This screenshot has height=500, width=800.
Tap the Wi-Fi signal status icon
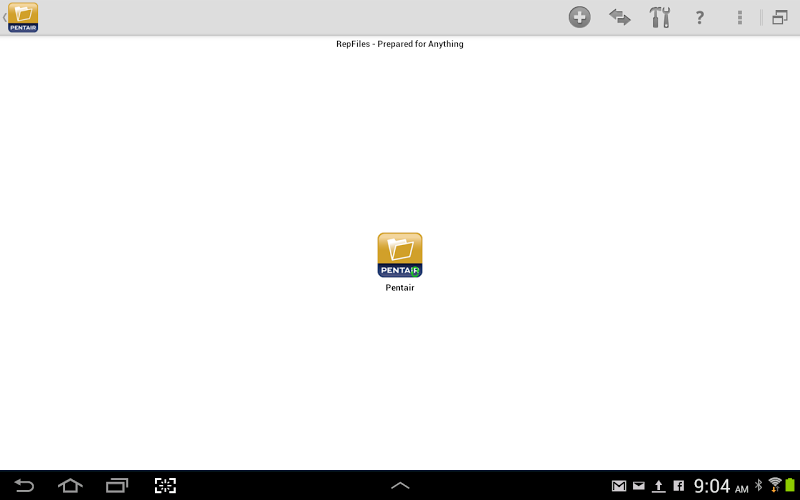(x=774, y=485)
